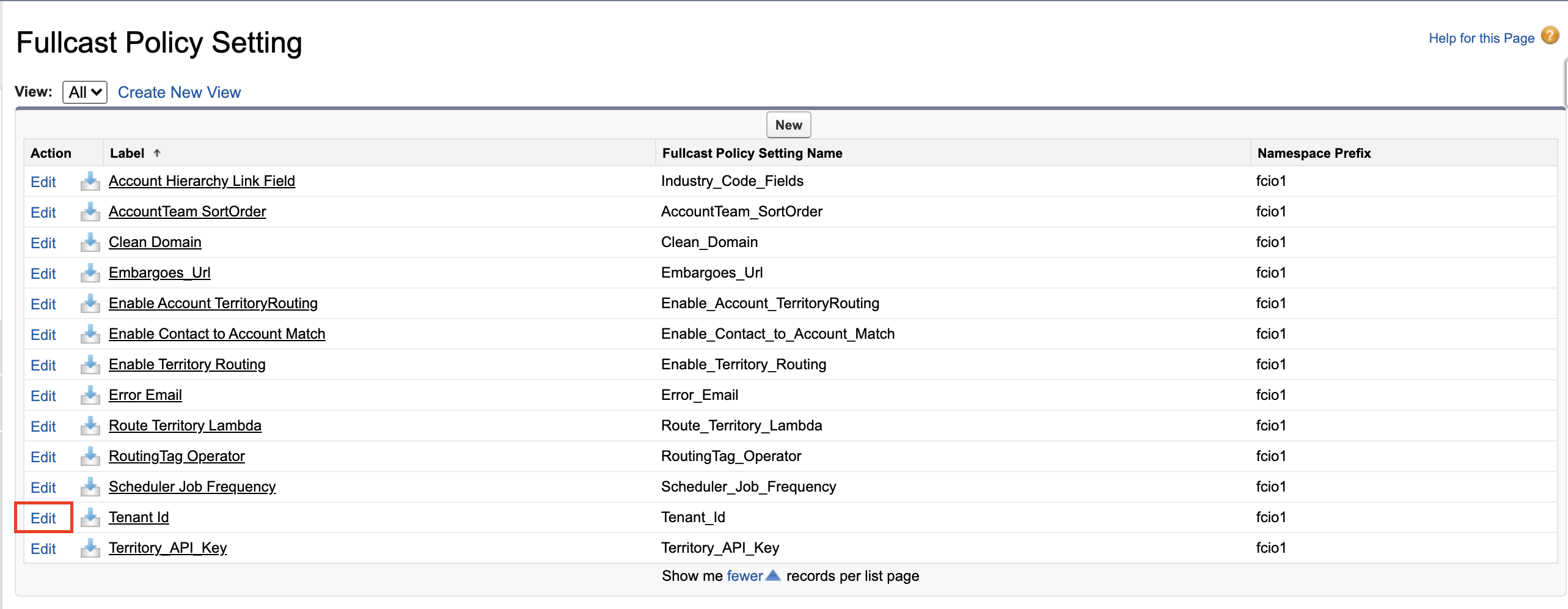Click the download icon for Enable Territory Routing
This screenshot has width=1568, height=609.
click(90, 364)
